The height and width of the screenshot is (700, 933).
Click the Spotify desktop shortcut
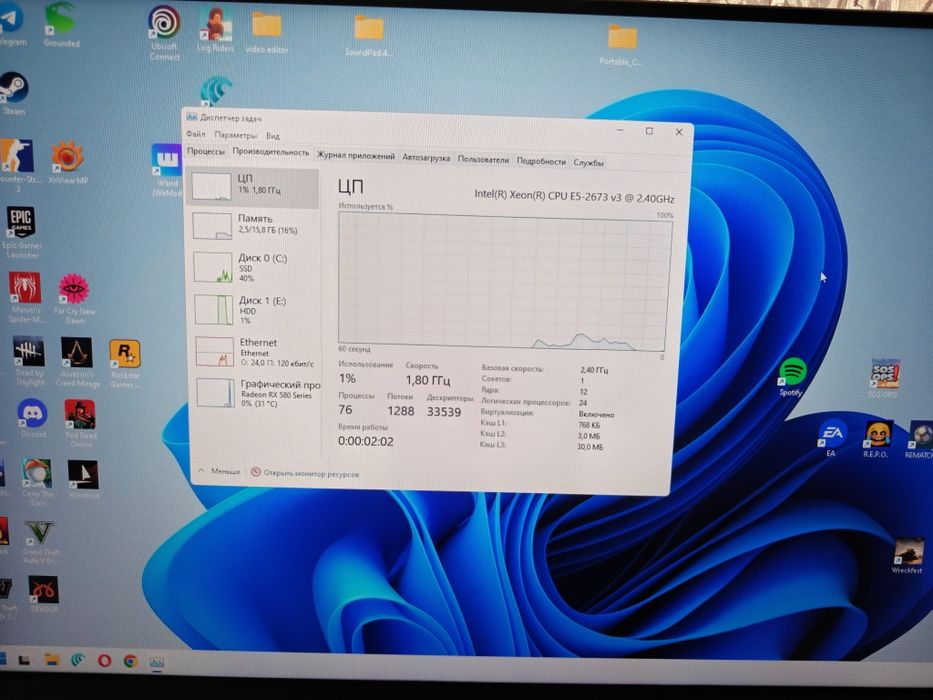click(x=791, y=377)
